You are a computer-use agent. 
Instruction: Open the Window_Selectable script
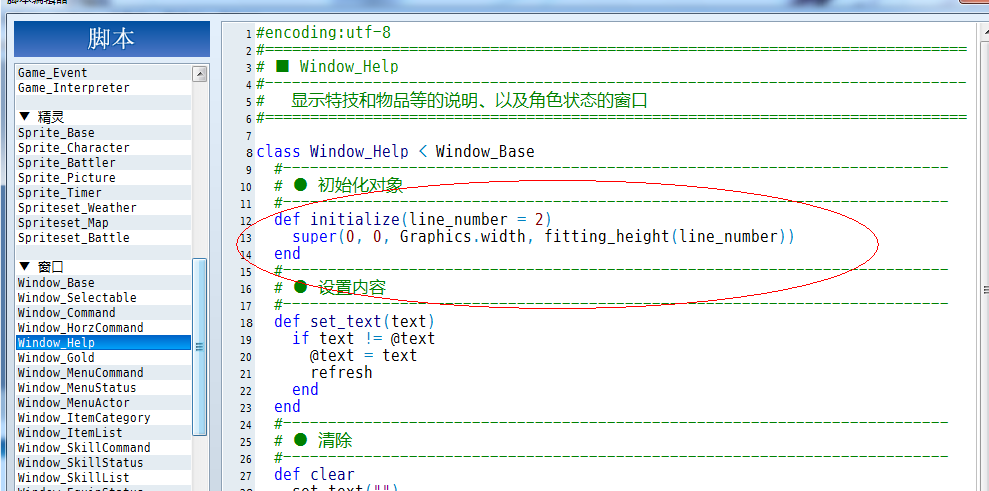(103, 298)
